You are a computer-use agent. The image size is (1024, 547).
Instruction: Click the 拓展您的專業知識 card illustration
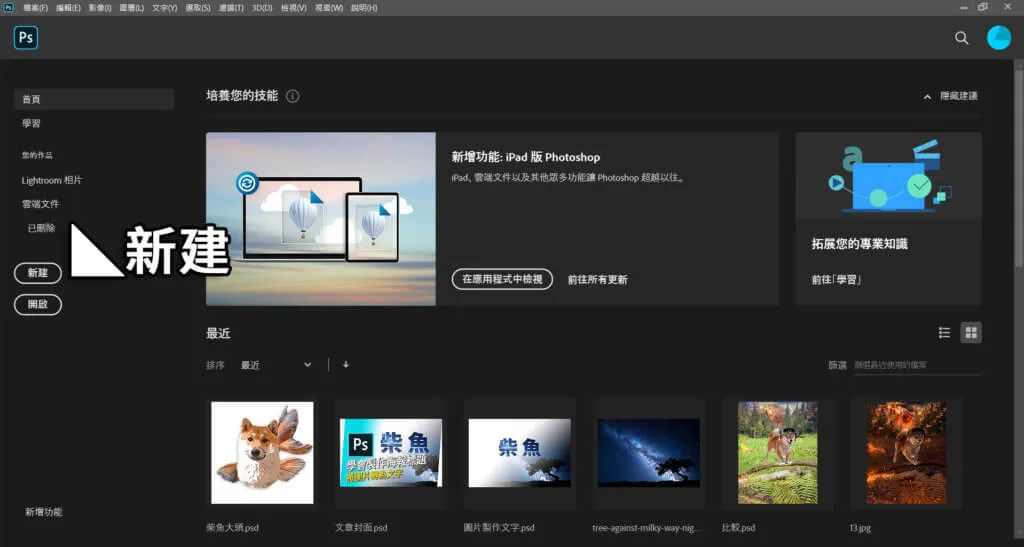(888, 176)
